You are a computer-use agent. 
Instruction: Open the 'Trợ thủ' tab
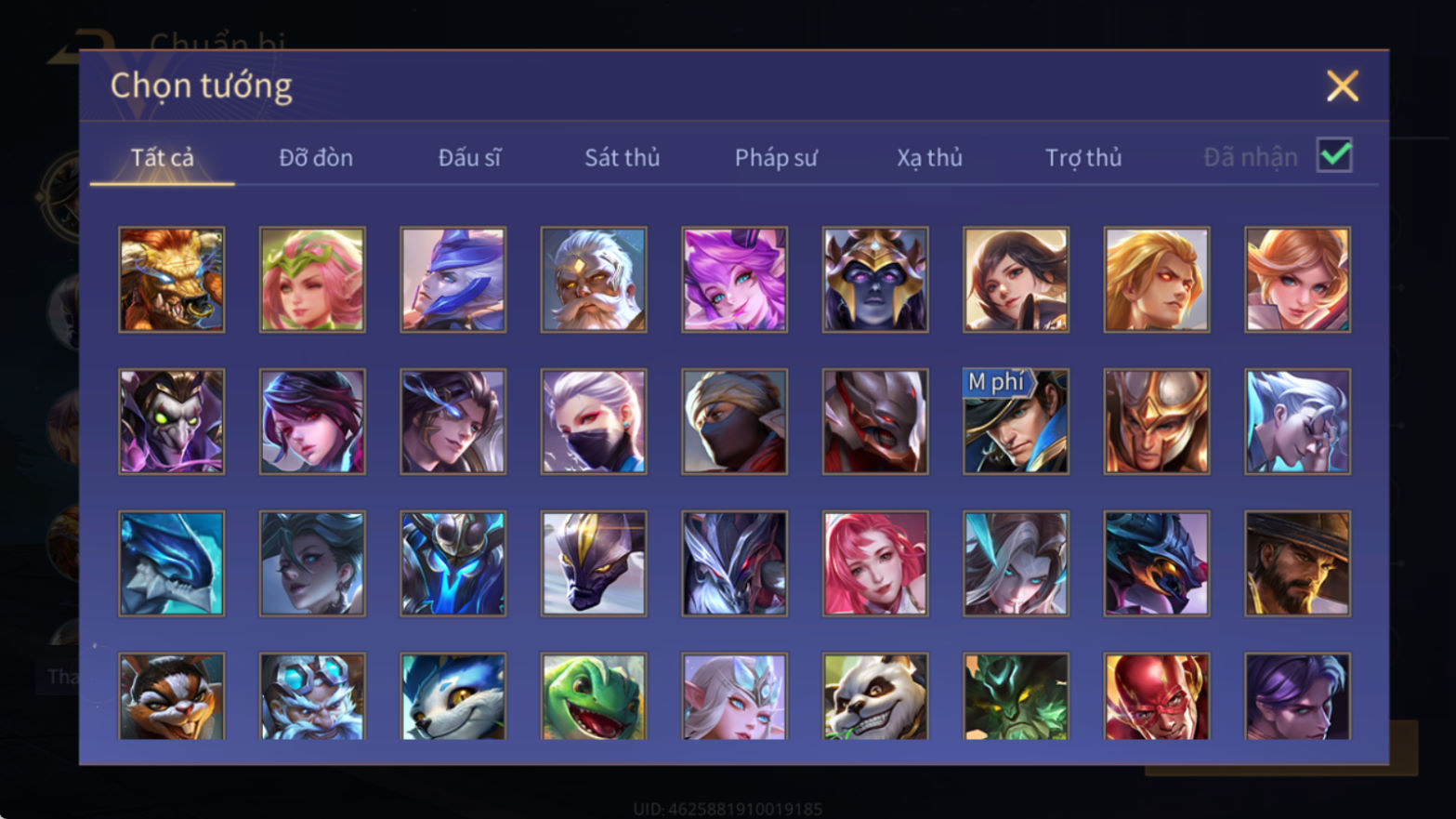(1083, 158)
